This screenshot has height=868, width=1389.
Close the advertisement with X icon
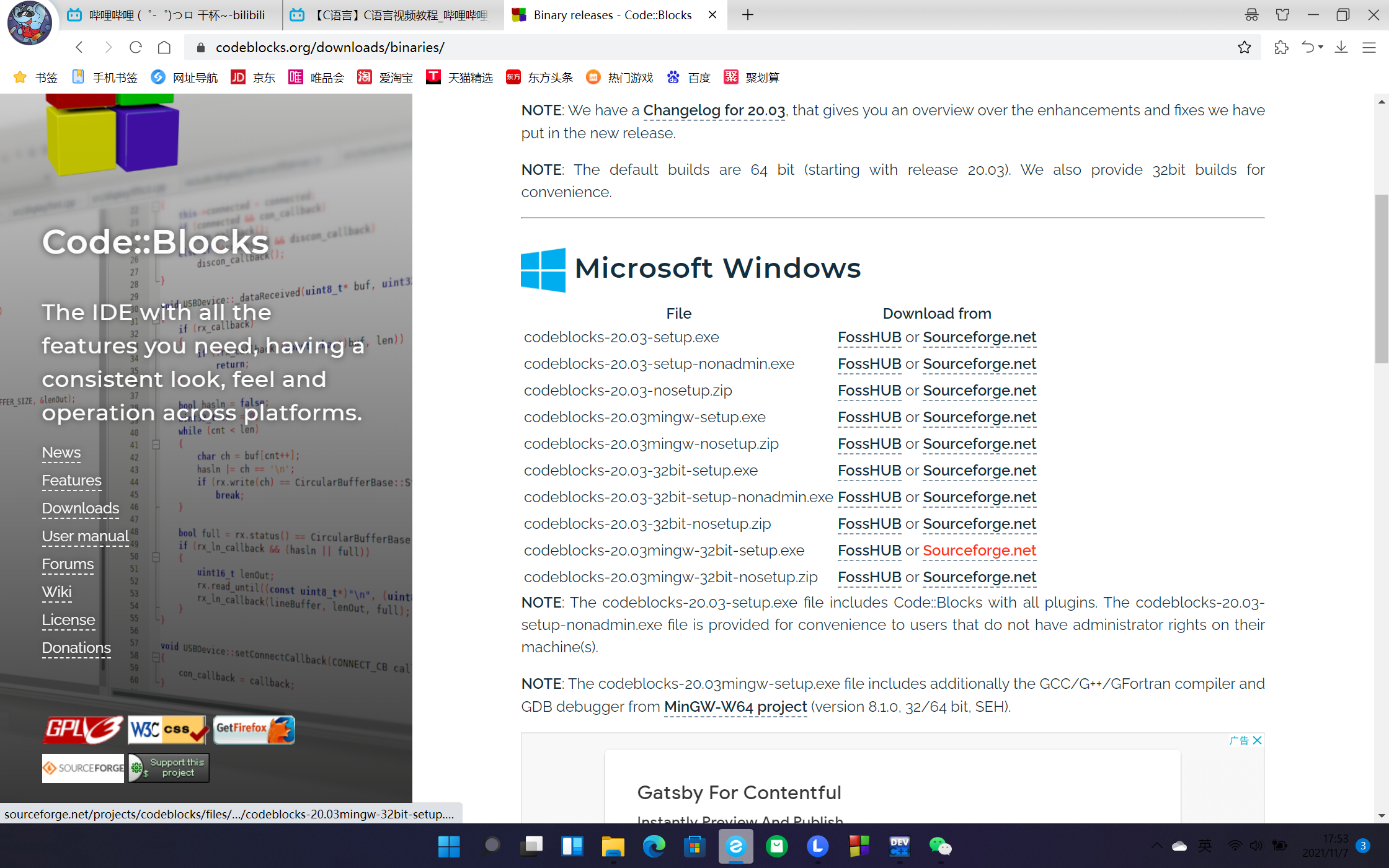tap(1258, 740)
